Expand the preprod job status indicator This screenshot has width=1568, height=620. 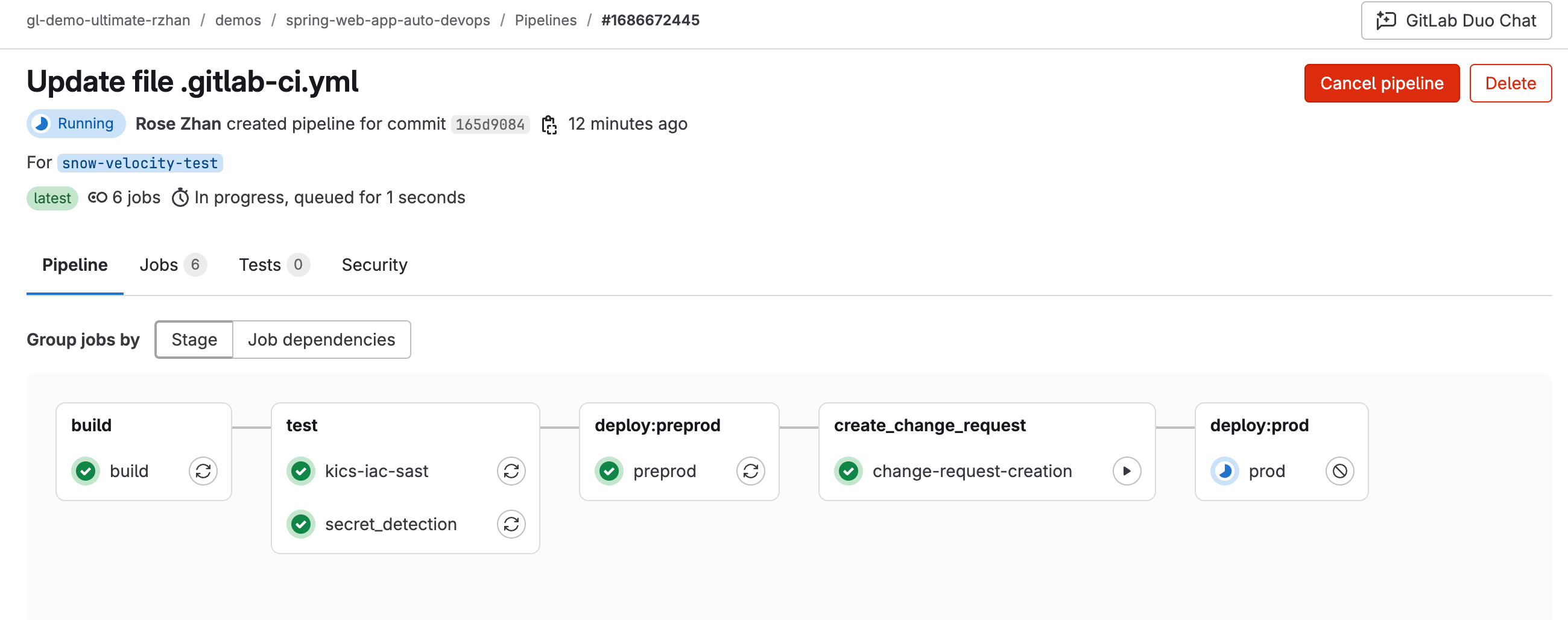coord(609,471)
